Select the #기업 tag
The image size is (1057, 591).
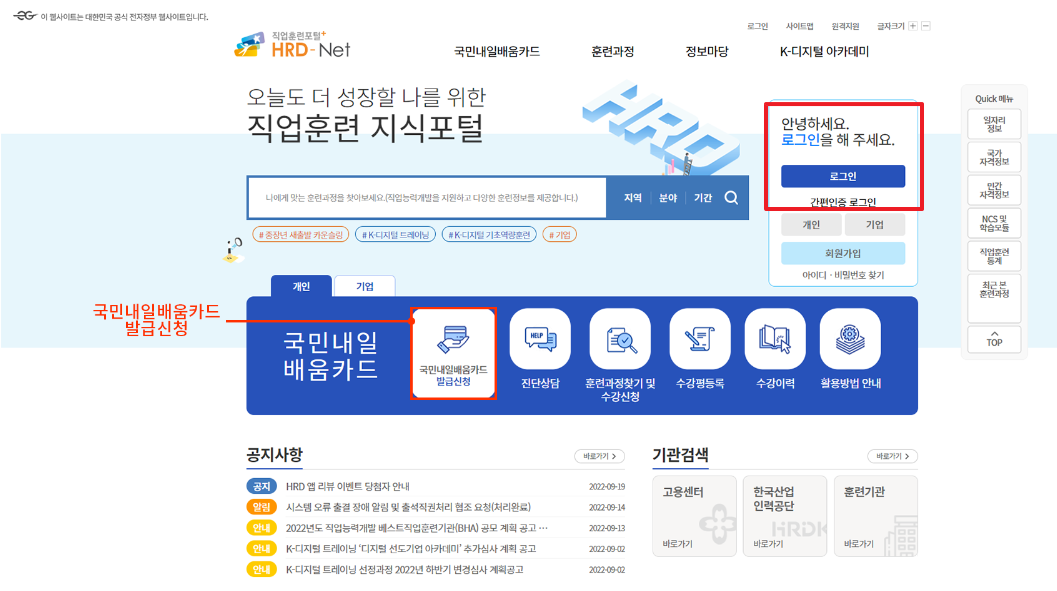[560, 235]
